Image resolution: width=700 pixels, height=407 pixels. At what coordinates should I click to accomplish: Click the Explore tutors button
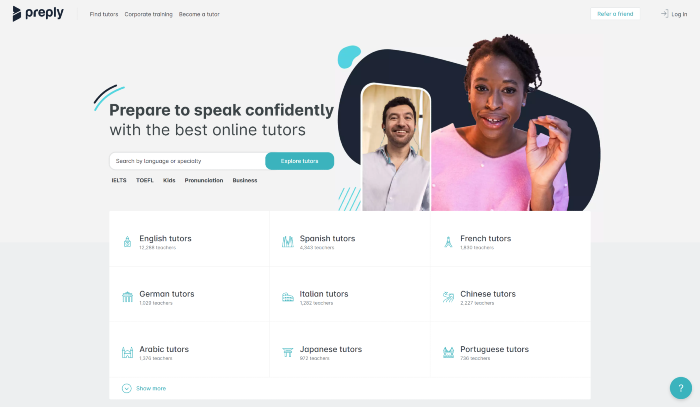click(x=300, y=161)
